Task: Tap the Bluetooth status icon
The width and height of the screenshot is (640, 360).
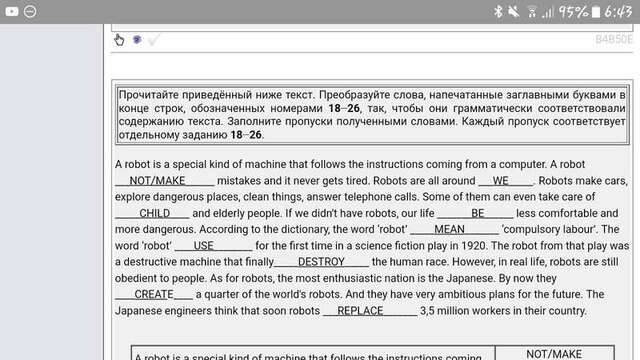Action: 498,12
